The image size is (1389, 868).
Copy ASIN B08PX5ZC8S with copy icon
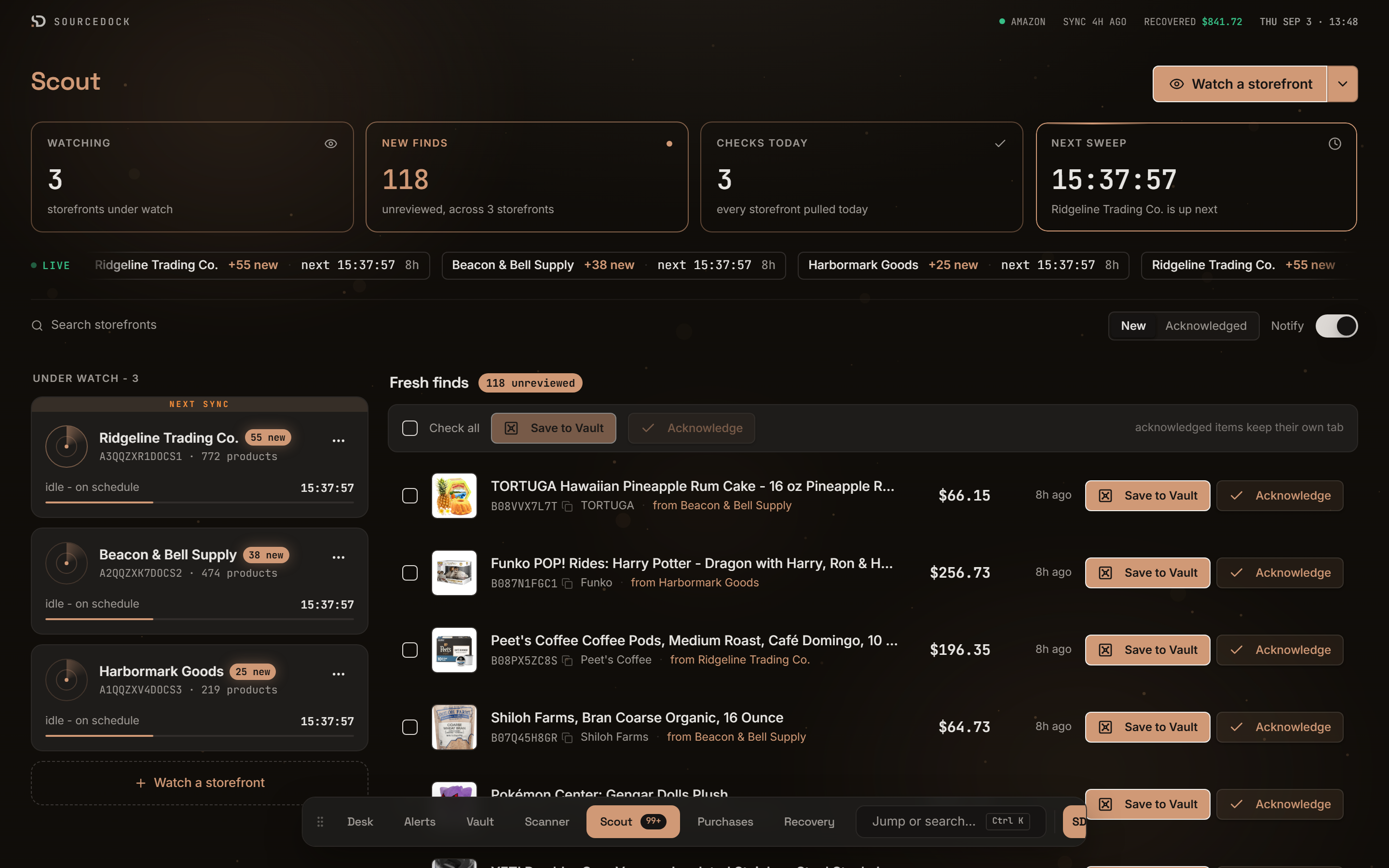[x=567, y=661]
